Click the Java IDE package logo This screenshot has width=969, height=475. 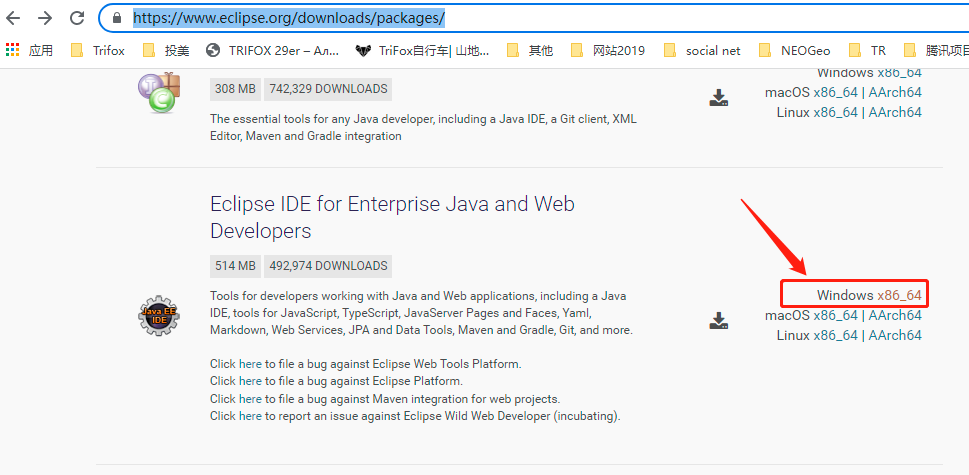[158, 92]
